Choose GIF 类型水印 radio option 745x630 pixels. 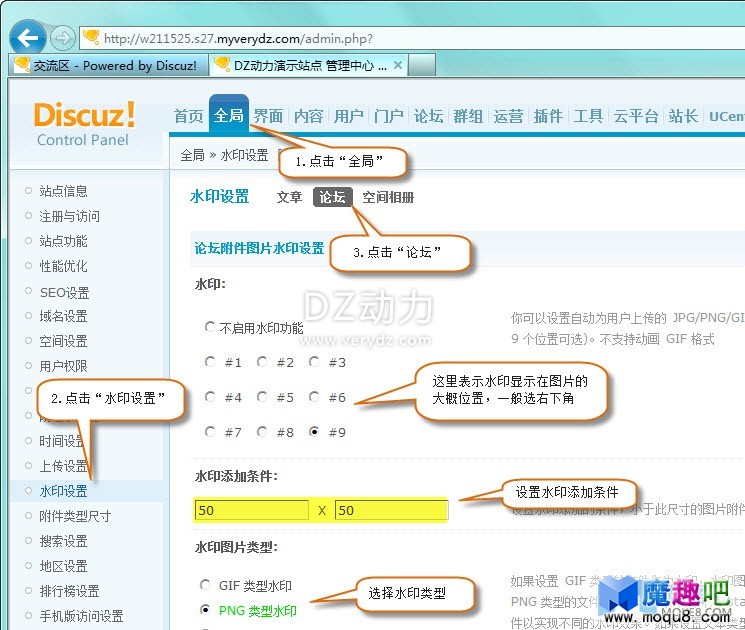pyautogui.click(x=205, y=584)
